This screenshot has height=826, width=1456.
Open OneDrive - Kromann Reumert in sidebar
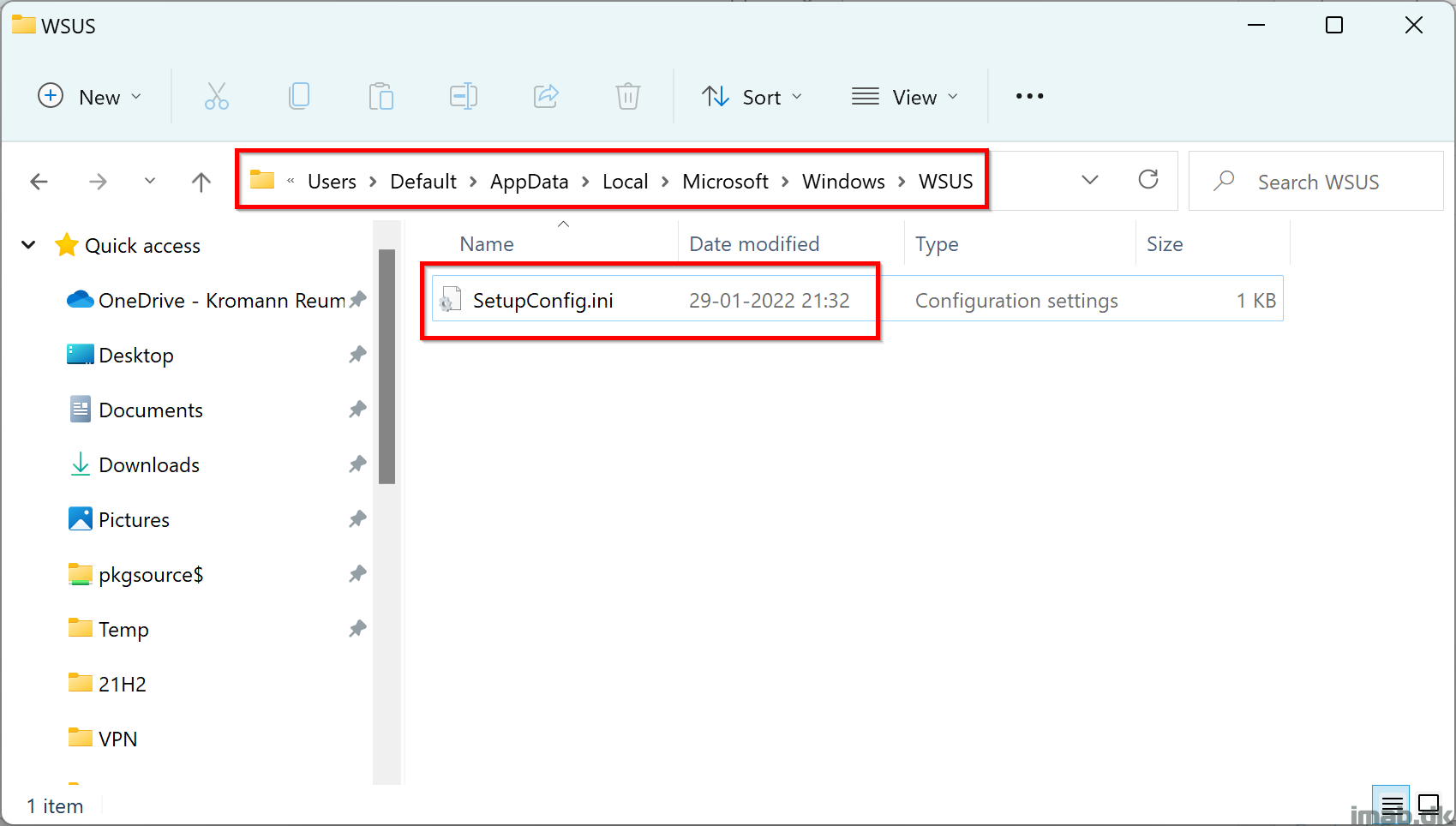[221, 301]
